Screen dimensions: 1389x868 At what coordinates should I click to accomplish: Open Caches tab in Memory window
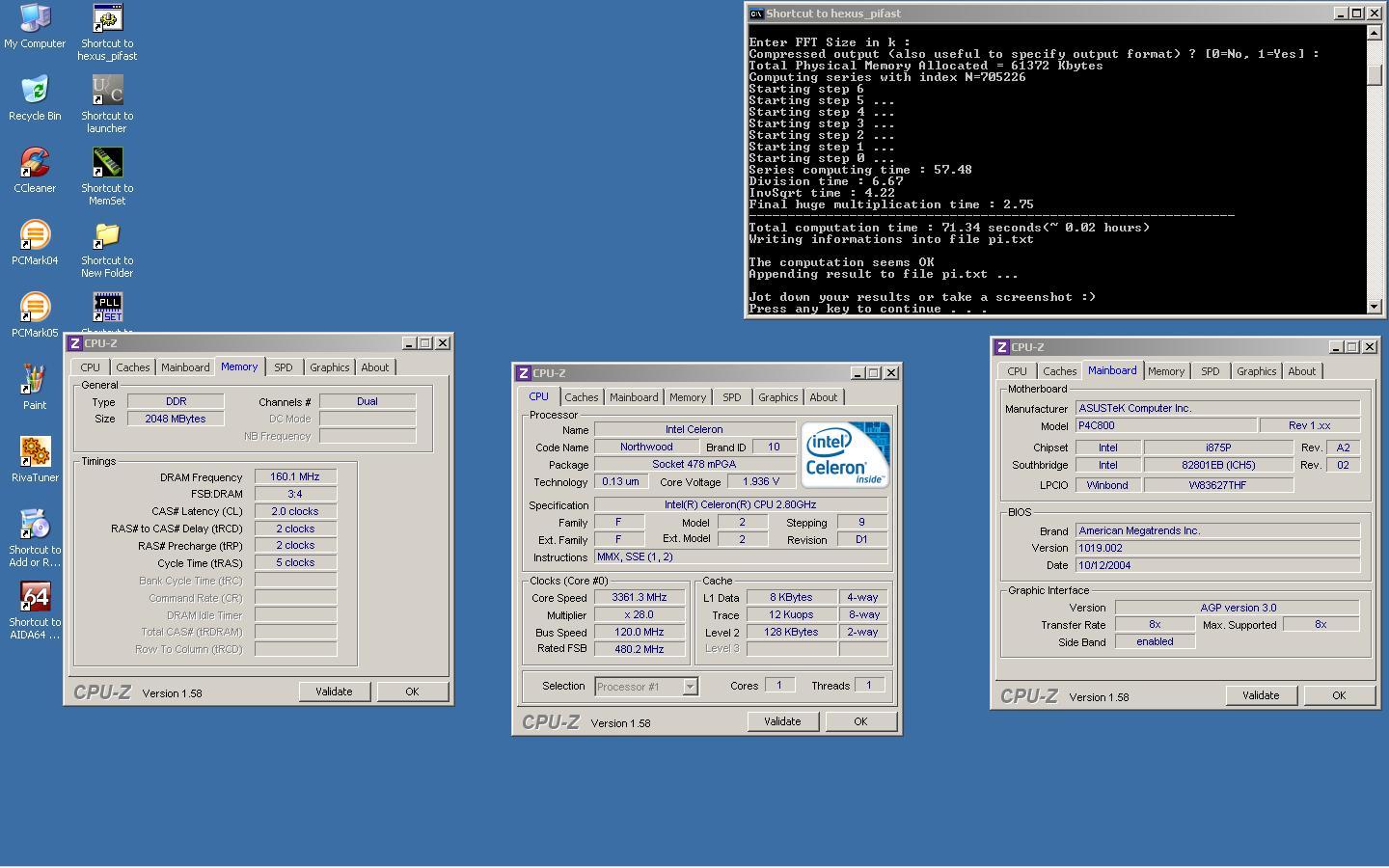[x=133, y=367]
